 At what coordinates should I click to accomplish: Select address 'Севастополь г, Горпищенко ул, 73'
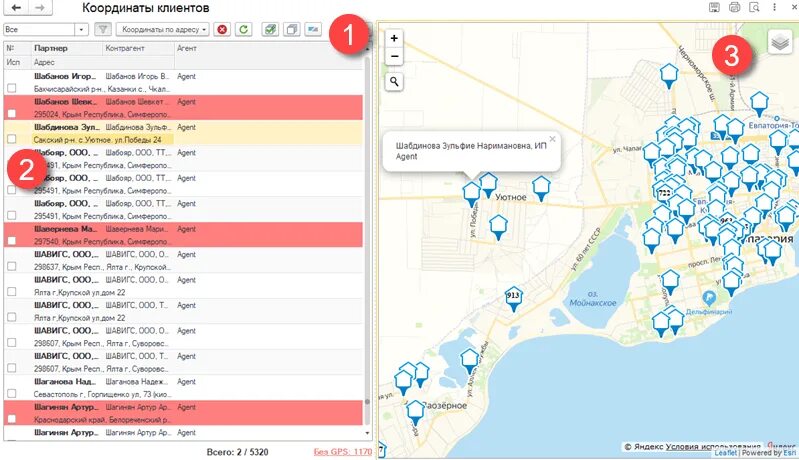pyautogui.click(x=102, y=394)
